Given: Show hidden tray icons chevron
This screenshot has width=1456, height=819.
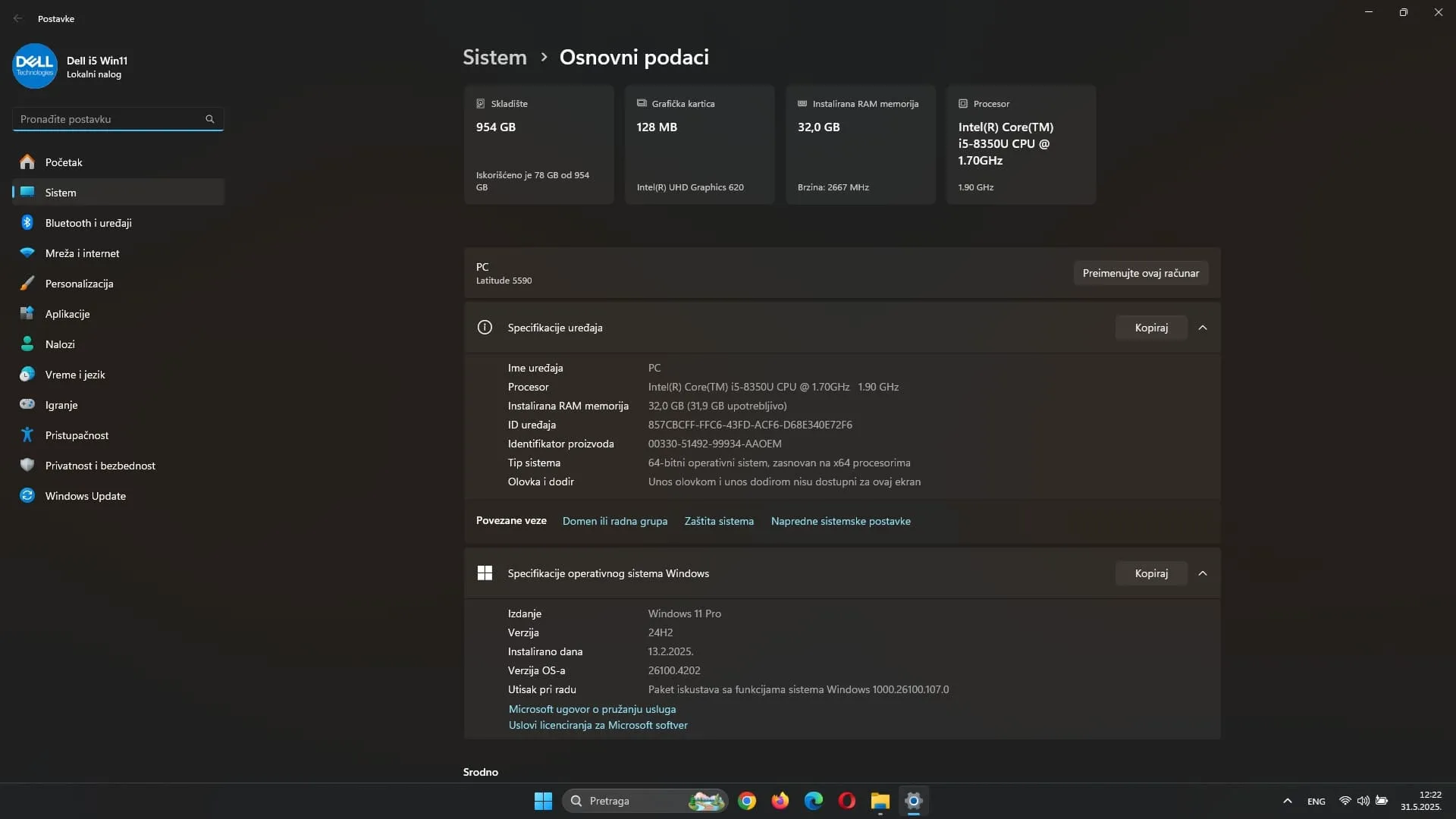Looking at the screenshot, I should pyautogui.click(x=1288, y=801).
